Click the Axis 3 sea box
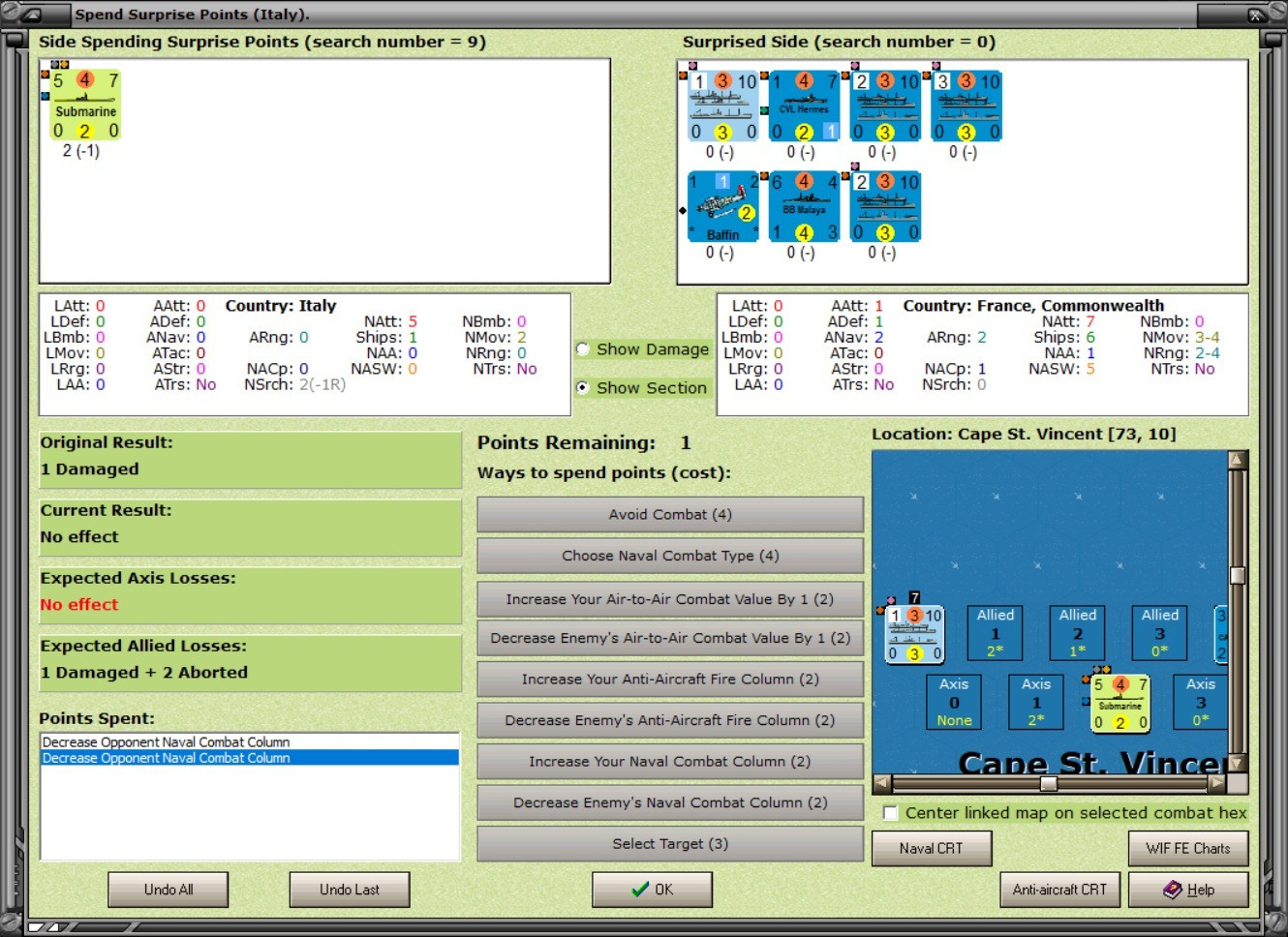The image size is (1288, 937). click(x=1200, y=702)
